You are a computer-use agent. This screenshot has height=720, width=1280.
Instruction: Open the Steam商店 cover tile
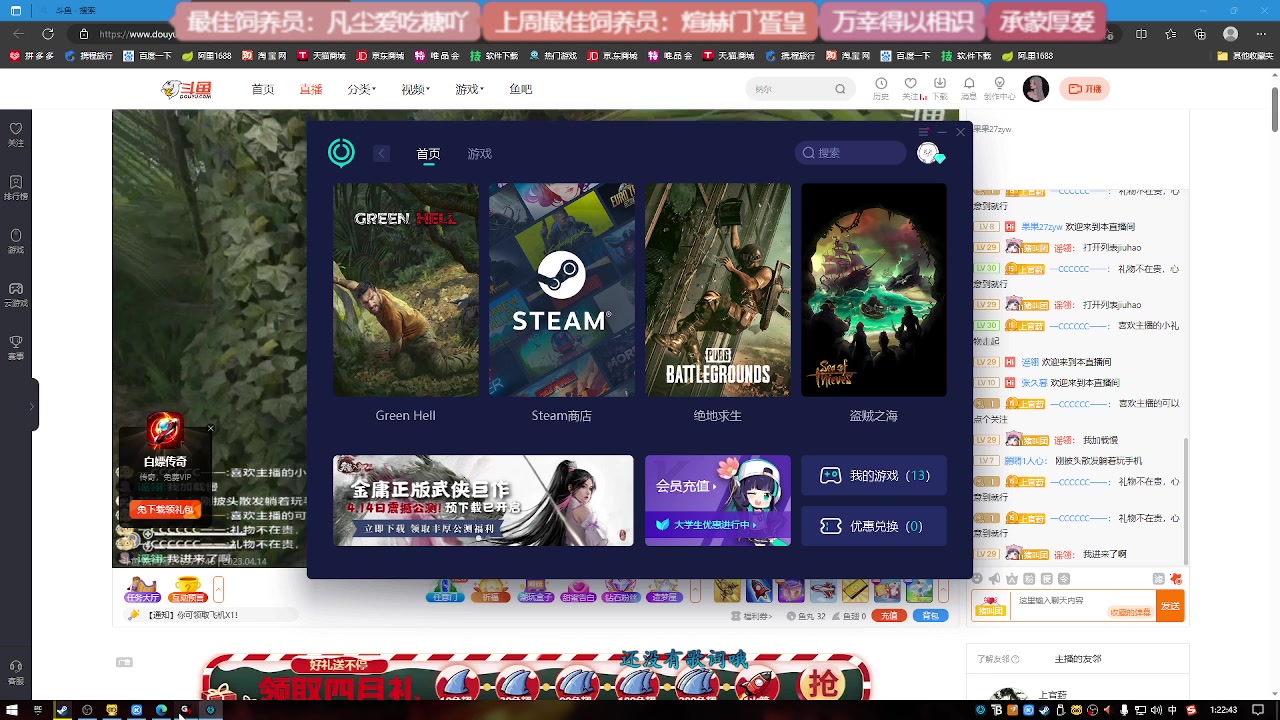click(561, 289)
